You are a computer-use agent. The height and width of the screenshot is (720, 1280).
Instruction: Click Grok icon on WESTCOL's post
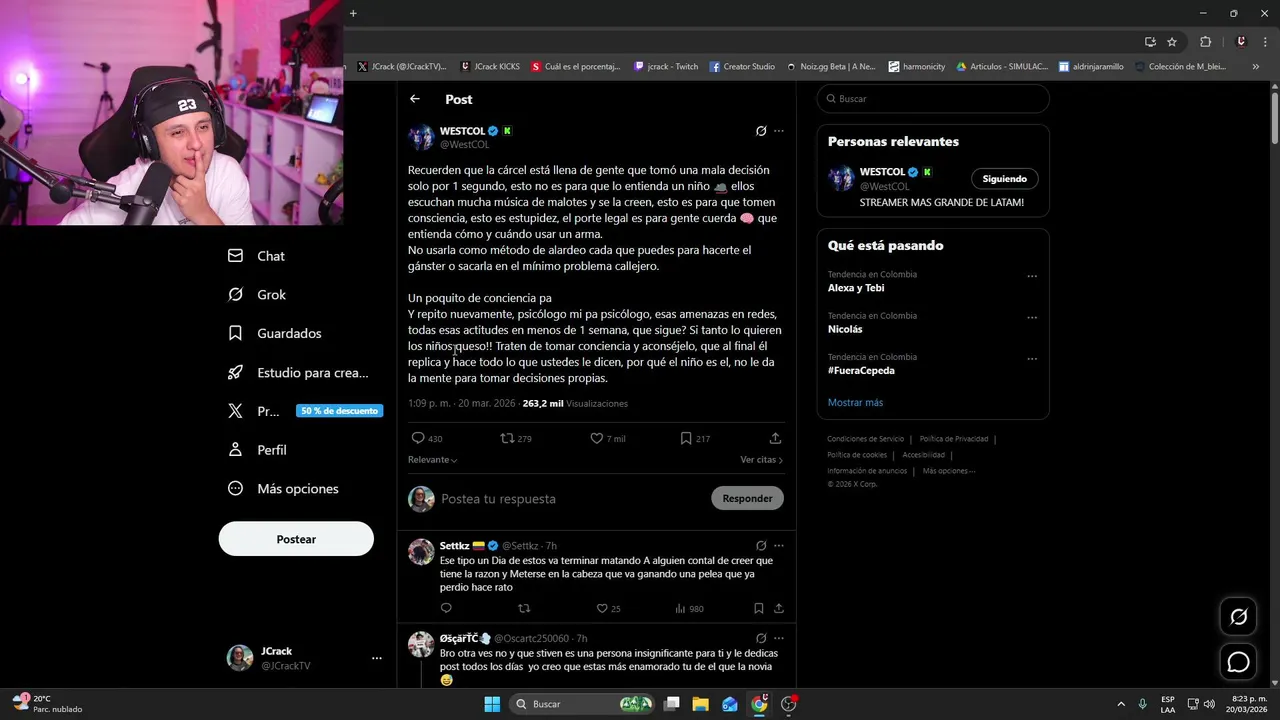point(761,131)
